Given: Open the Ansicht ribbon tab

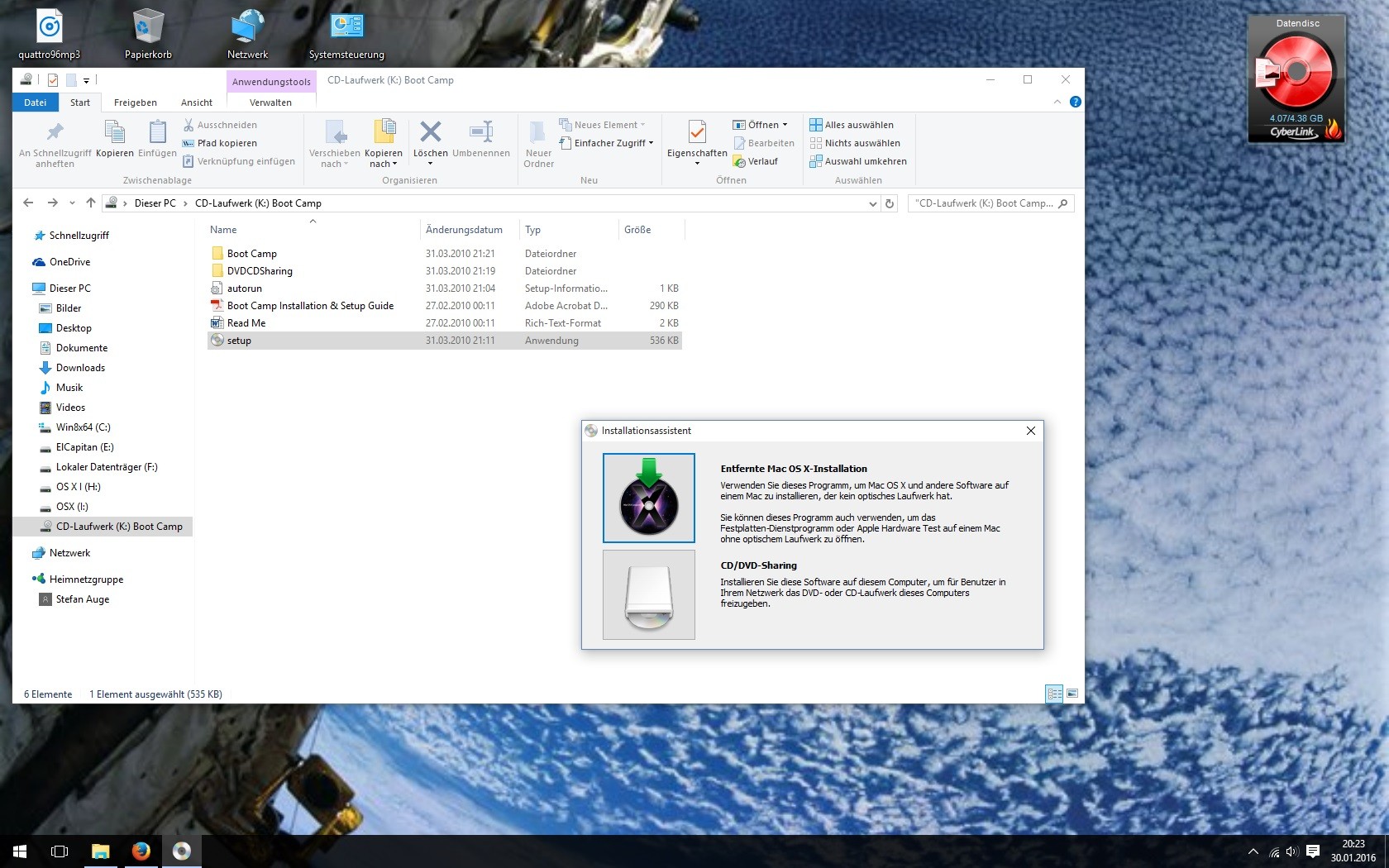Looking at the screenshot, I should [x=196, y=103].
